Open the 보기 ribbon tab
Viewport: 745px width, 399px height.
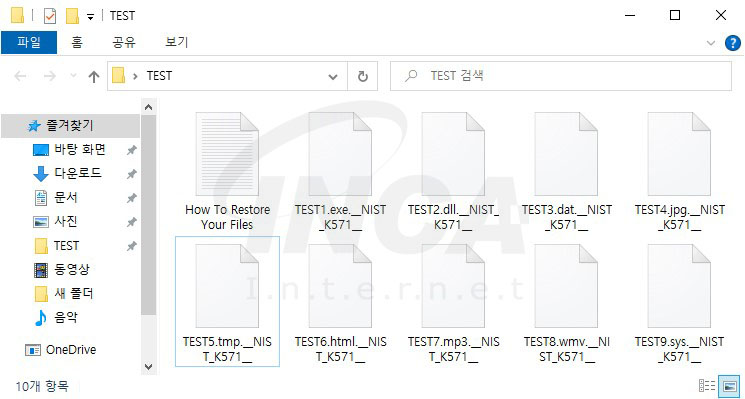177,43
